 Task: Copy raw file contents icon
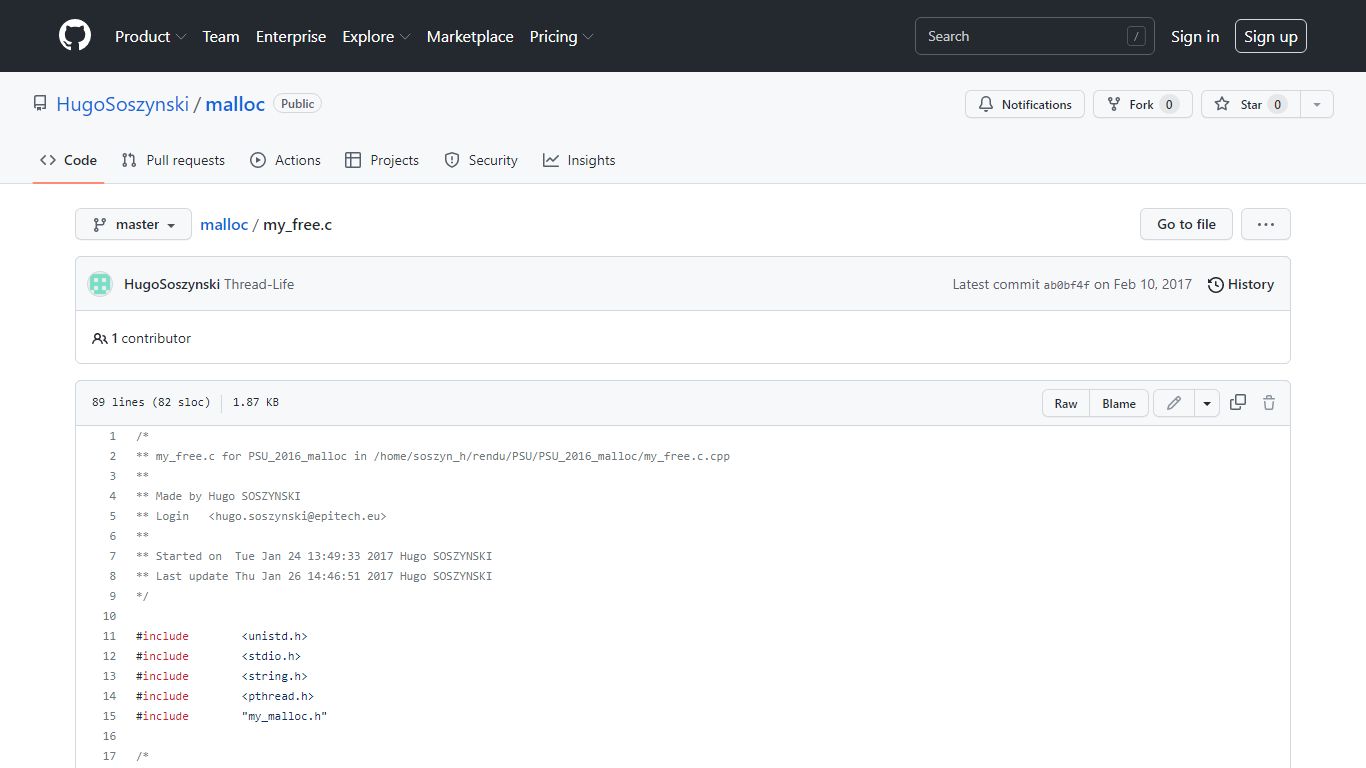pyautogui.click(x=1238, y=403)
